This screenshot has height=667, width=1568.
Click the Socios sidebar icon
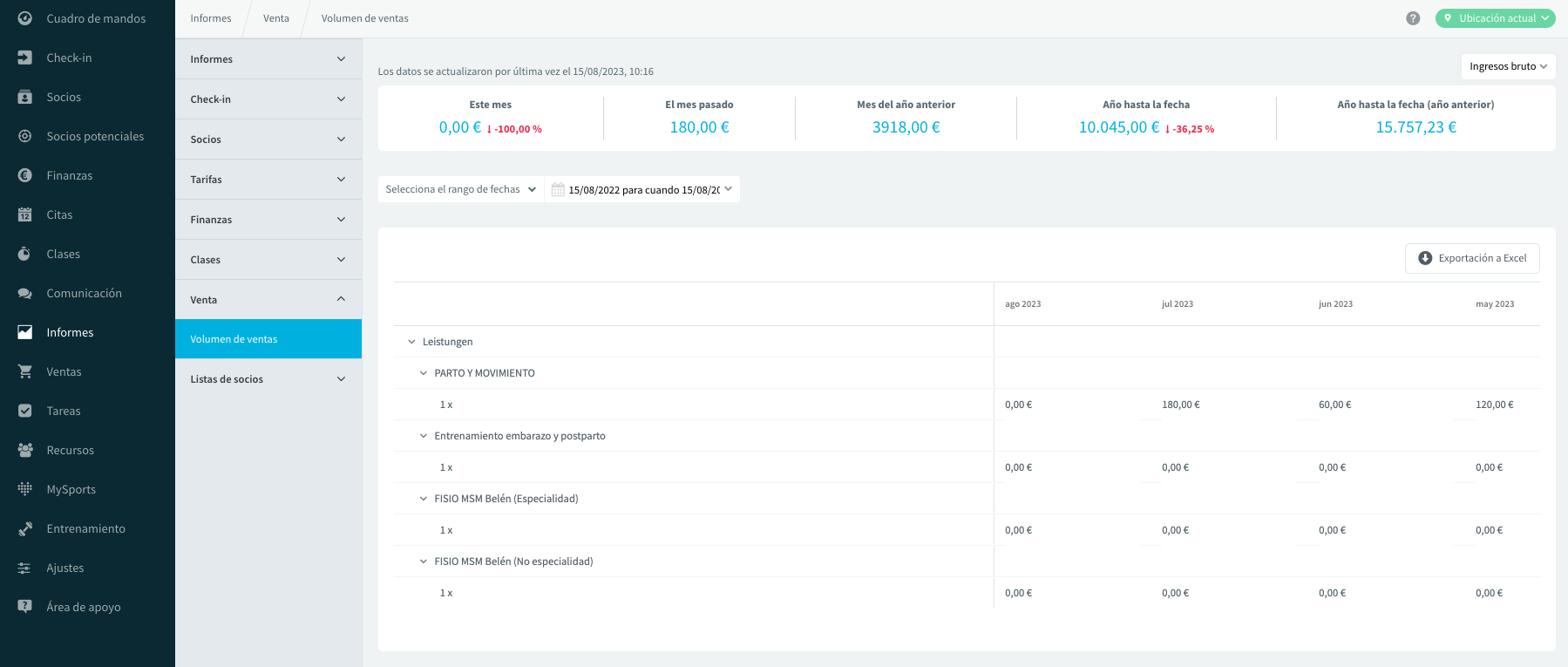[25, 97]
